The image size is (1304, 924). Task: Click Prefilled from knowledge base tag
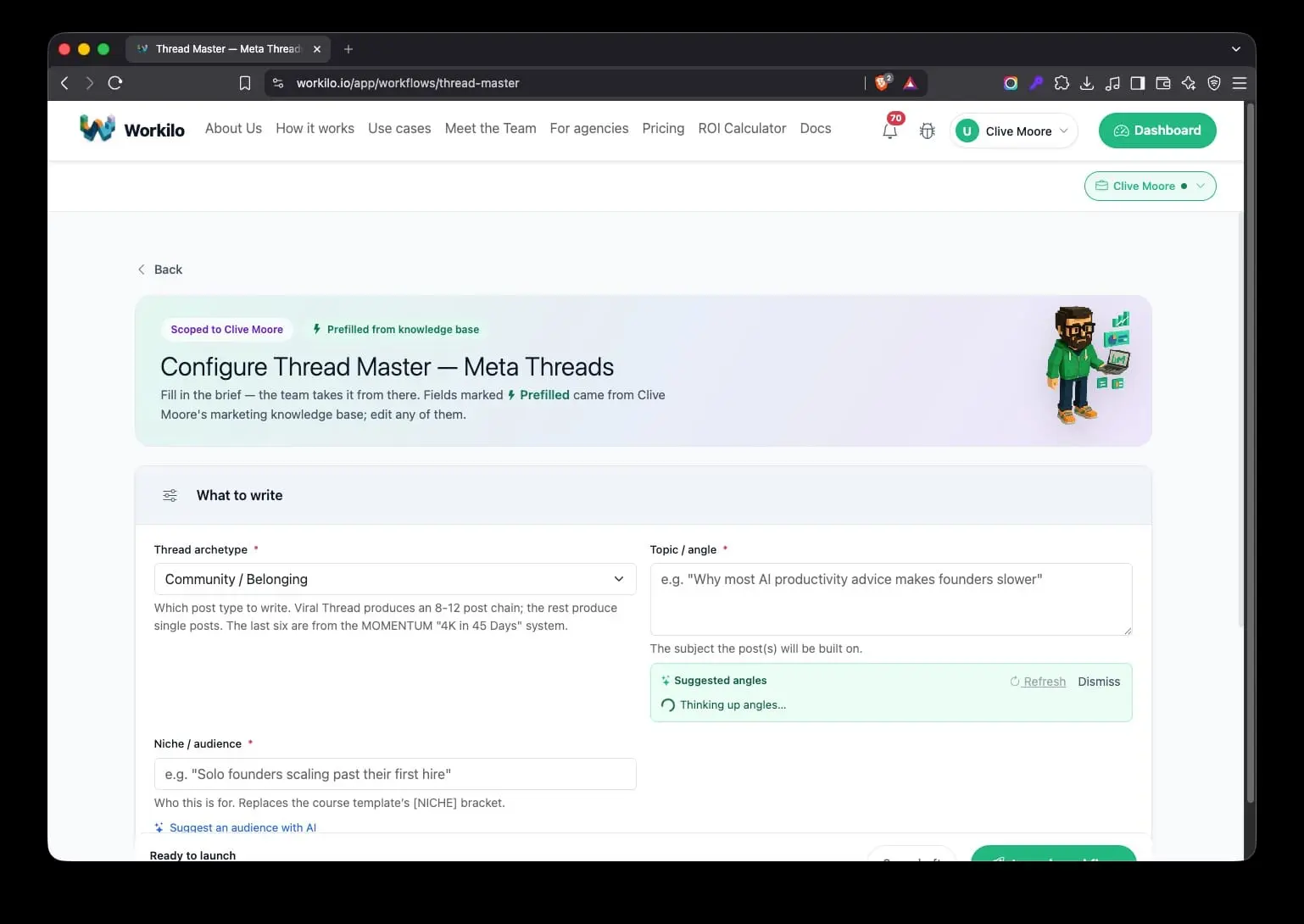coord(396,330)
